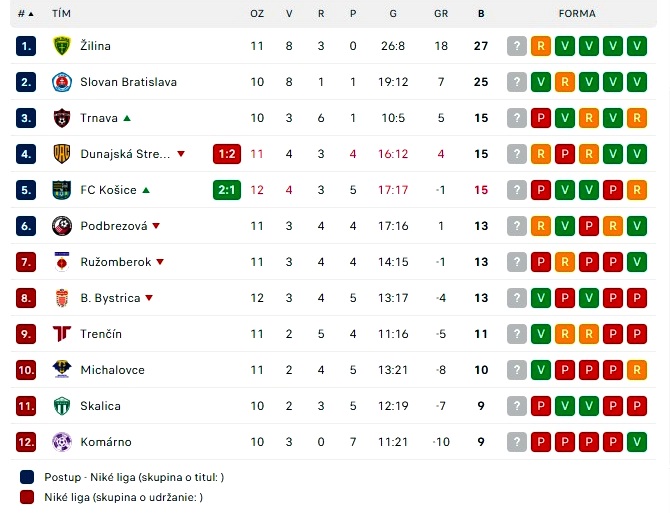Screen dimensions: 670x513
Task: Open the live 1:2 score for Dunajská Streda
Action: (x=227, y=154)
